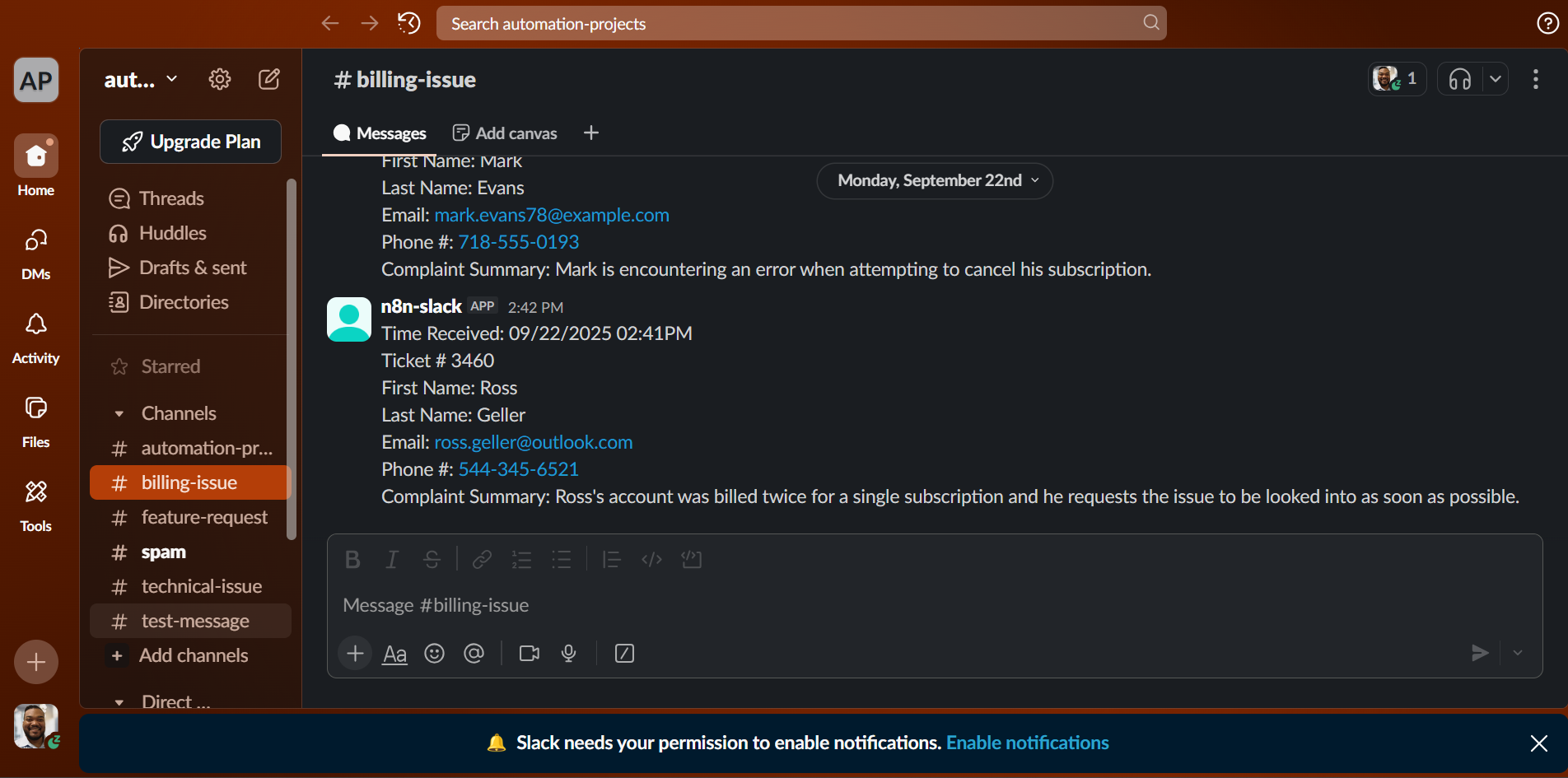Open the automation-pr... channel
This screenshot has width=1568, height=778.
pos(190,448)
